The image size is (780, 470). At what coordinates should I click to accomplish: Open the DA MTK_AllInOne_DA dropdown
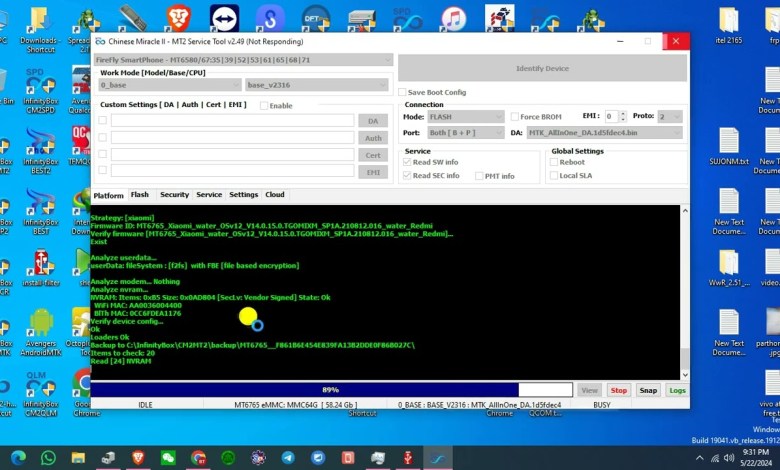pos(604,133)
